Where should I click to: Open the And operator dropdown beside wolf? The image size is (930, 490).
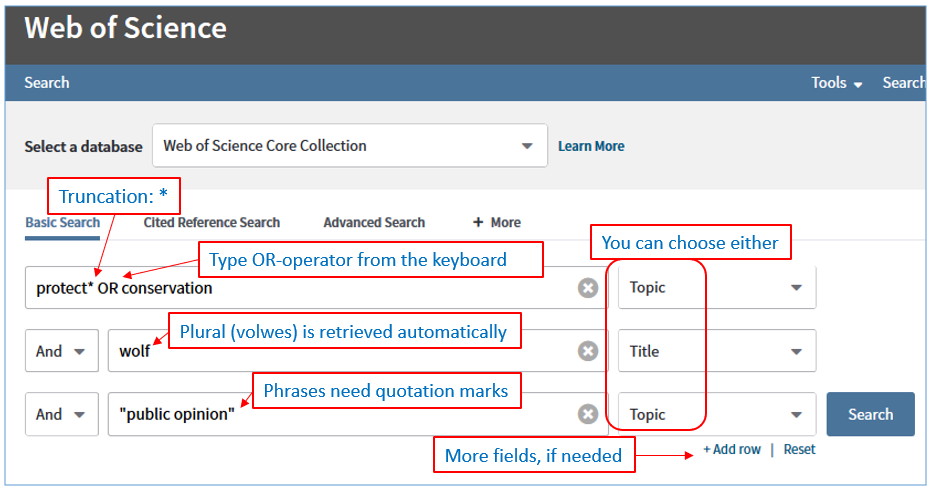click(62, 351)
